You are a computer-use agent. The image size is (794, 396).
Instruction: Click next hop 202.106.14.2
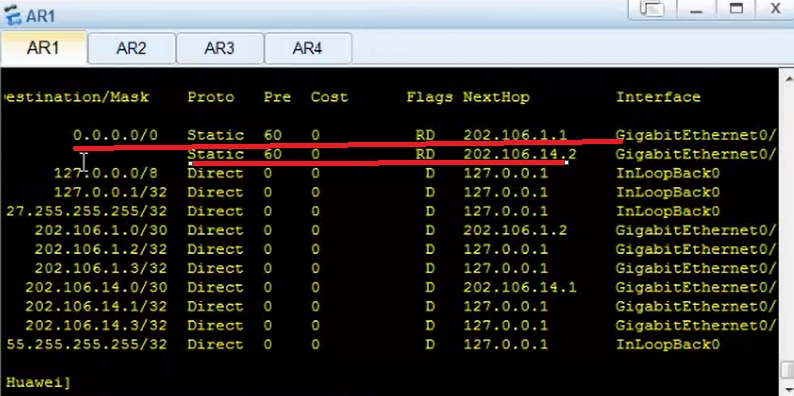[x=520, y=154]
